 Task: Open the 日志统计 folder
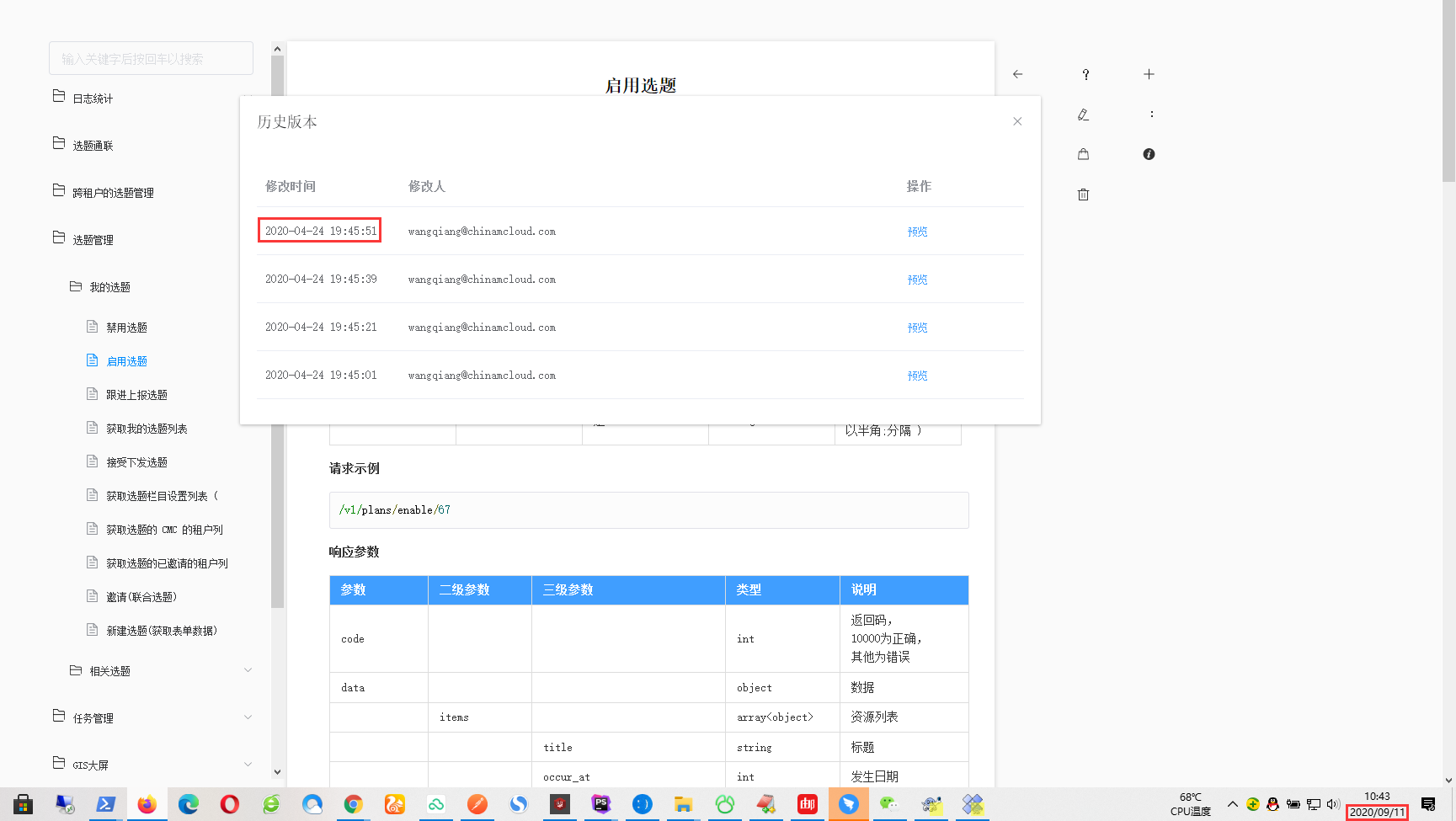pos(93,99)
